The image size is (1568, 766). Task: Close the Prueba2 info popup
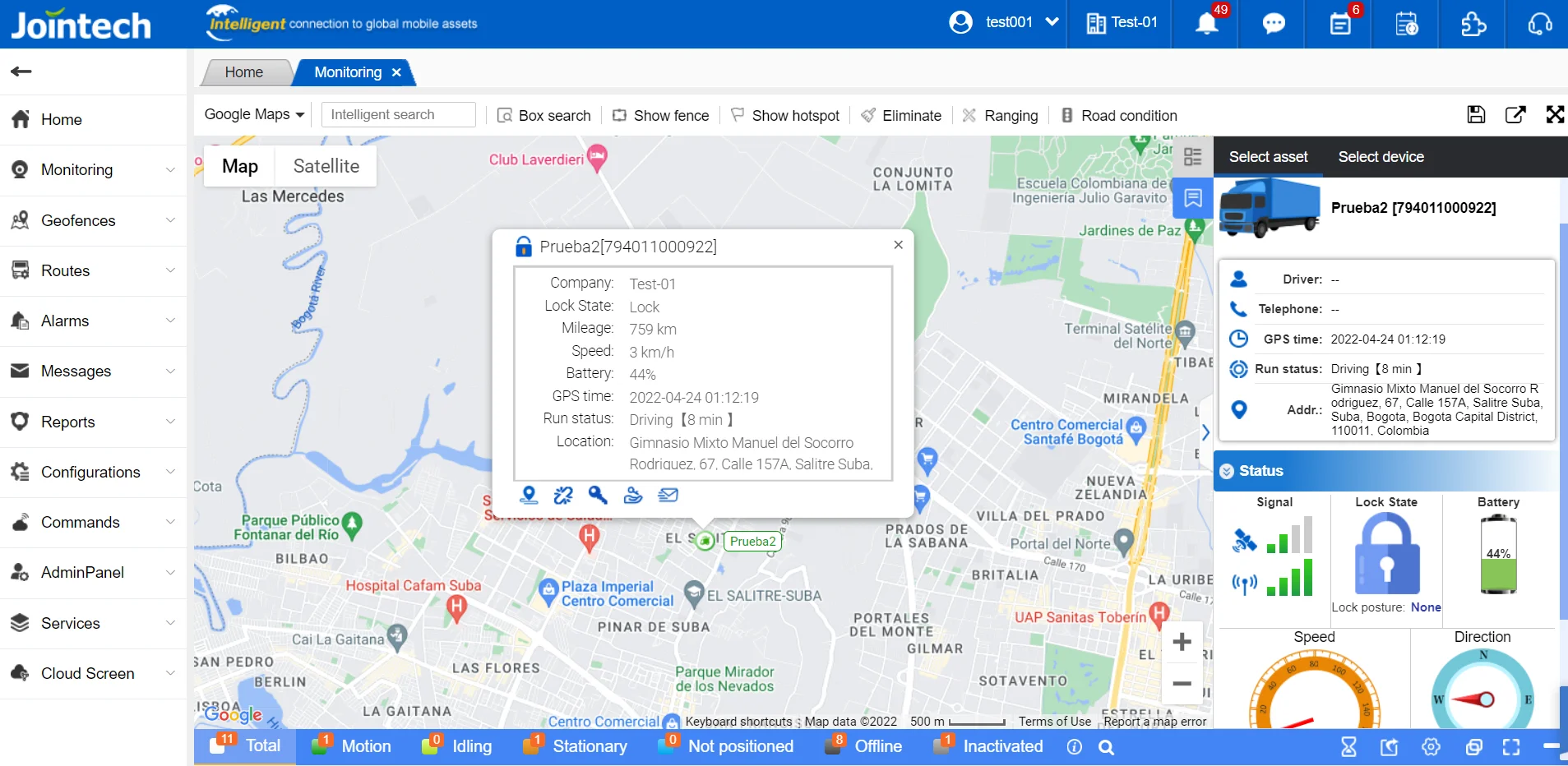[899, 245]
